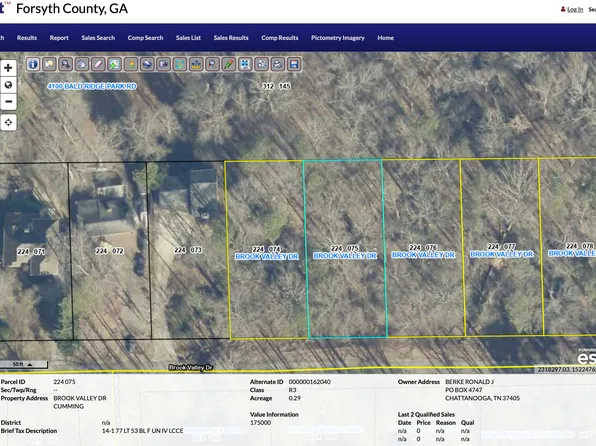Image resolution: width=596 pixels, height=446 pixels.
Task: Zoom in with the plus button
Action: (x=8, y=68)
